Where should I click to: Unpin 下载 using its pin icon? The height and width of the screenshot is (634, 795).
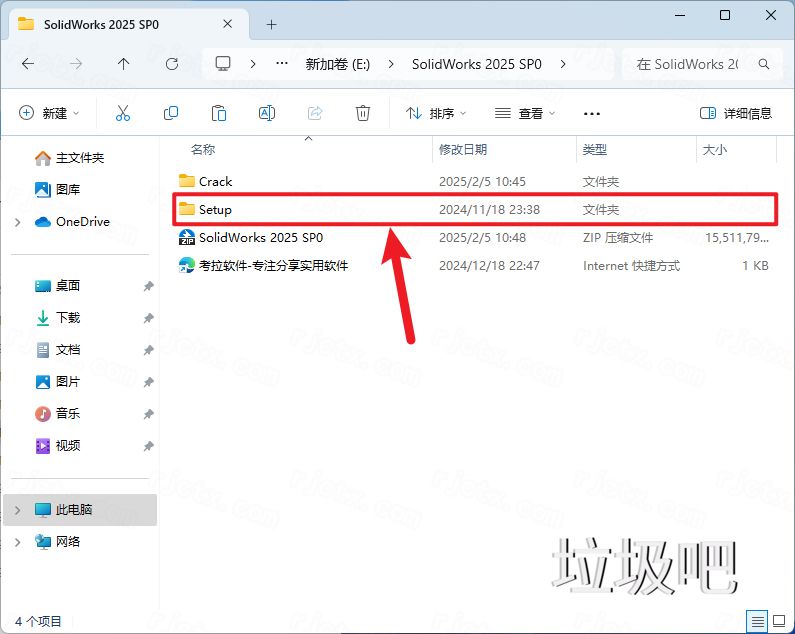click(148, 318)
